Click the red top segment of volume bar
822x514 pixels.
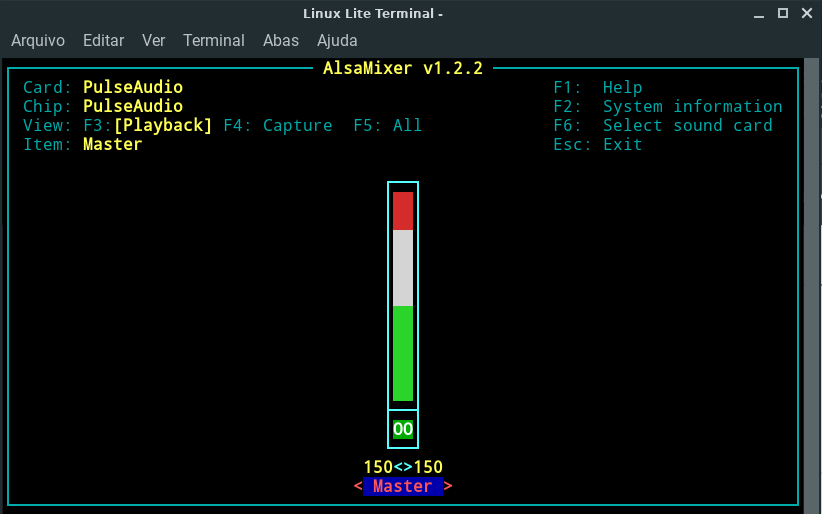(x=403, y=211)
